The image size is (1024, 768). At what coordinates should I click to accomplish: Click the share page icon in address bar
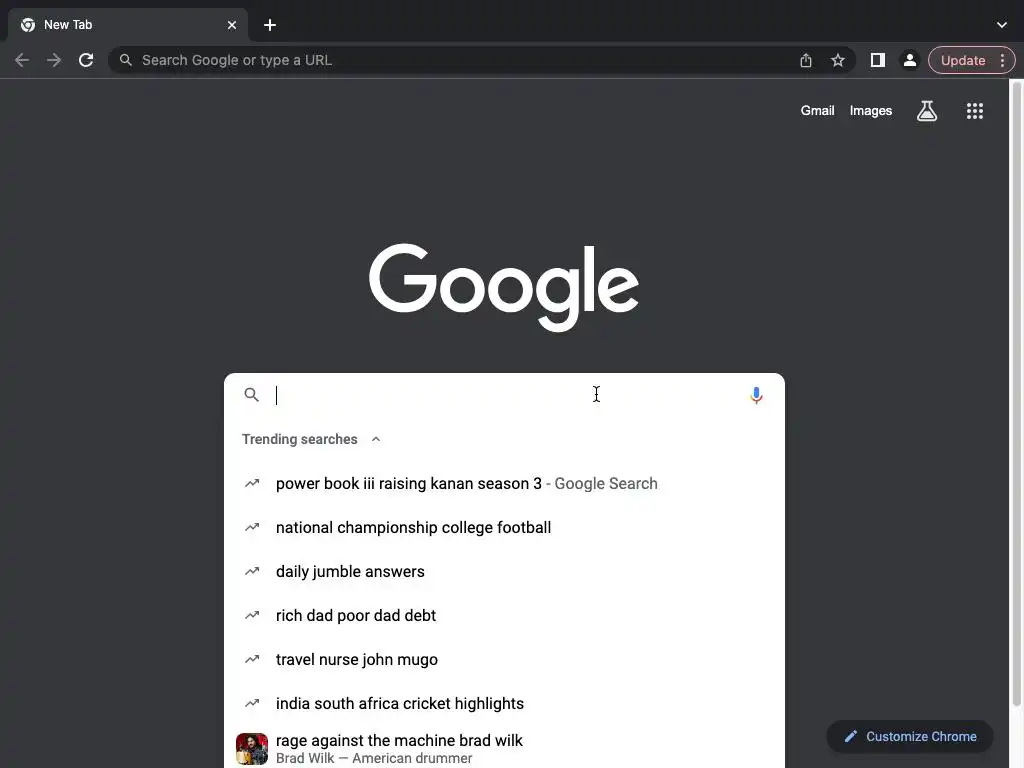(x=806, y=60)
